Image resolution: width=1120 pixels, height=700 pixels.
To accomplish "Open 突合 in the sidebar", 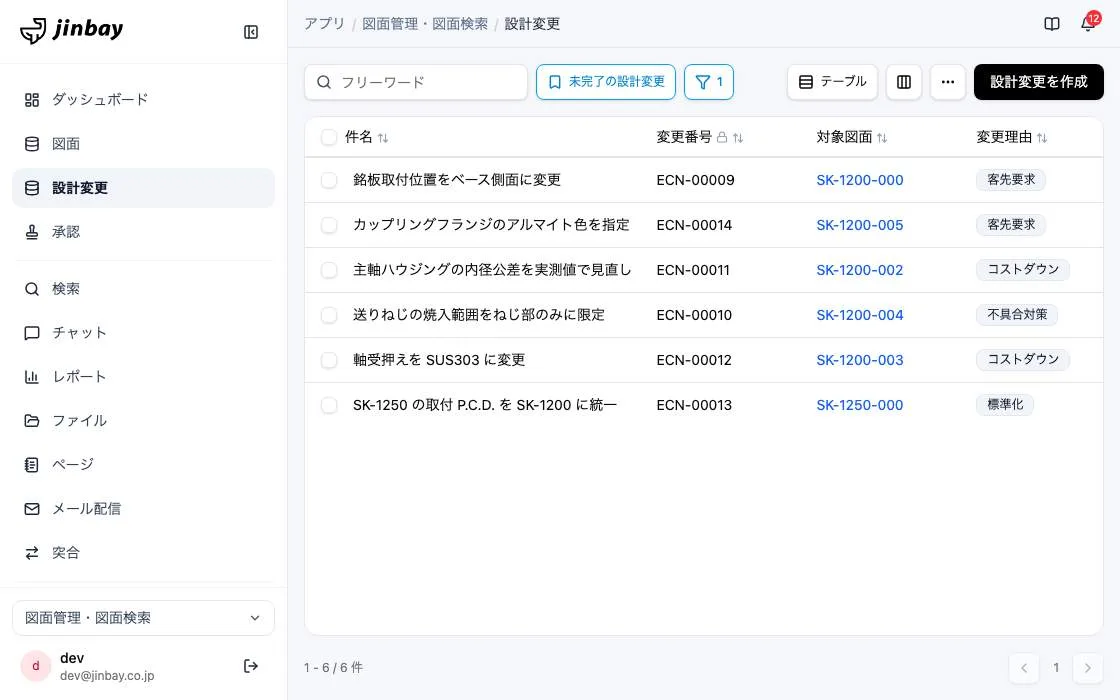I will click(144, 552).
